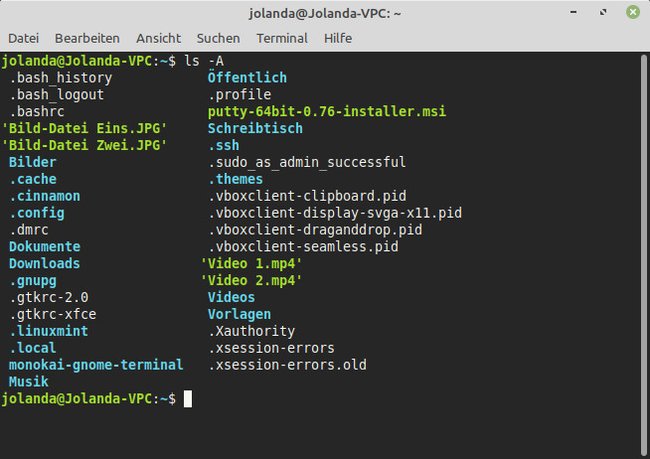Click the Öffentlich directory name
The image size is (650, 459).
point(247,78)
